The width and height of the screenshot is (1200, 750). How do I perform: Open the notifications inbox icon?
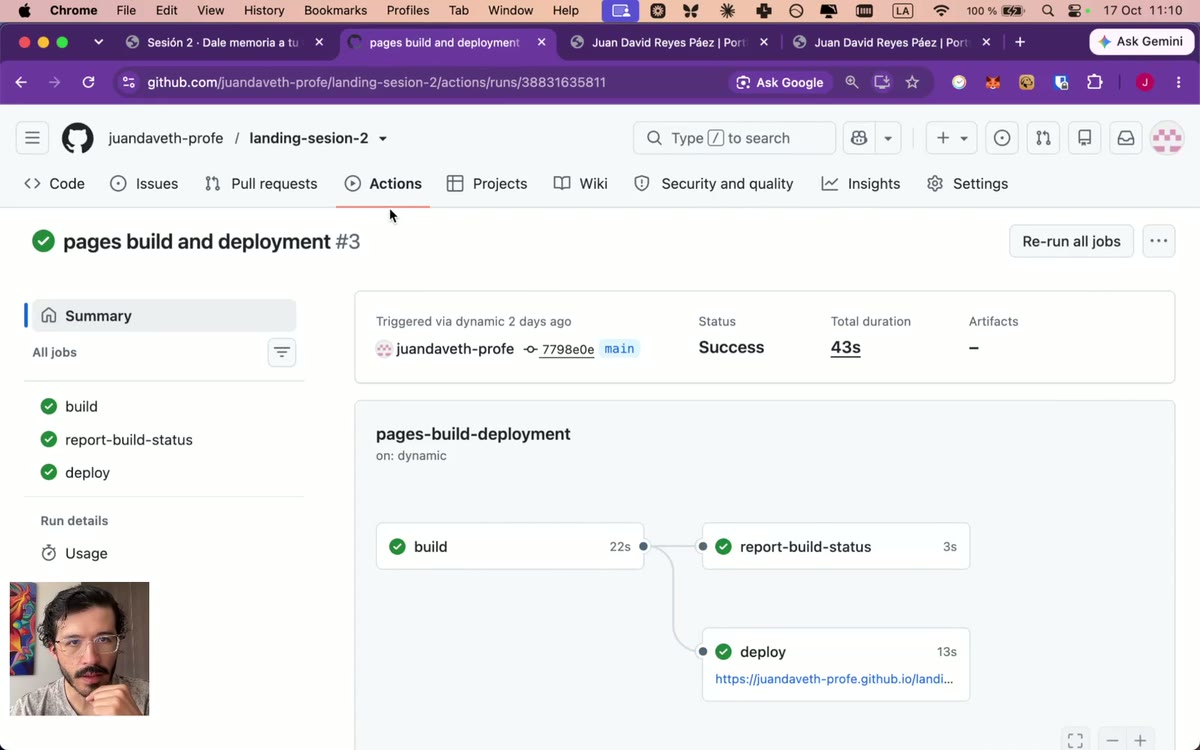coord(1126,138)
